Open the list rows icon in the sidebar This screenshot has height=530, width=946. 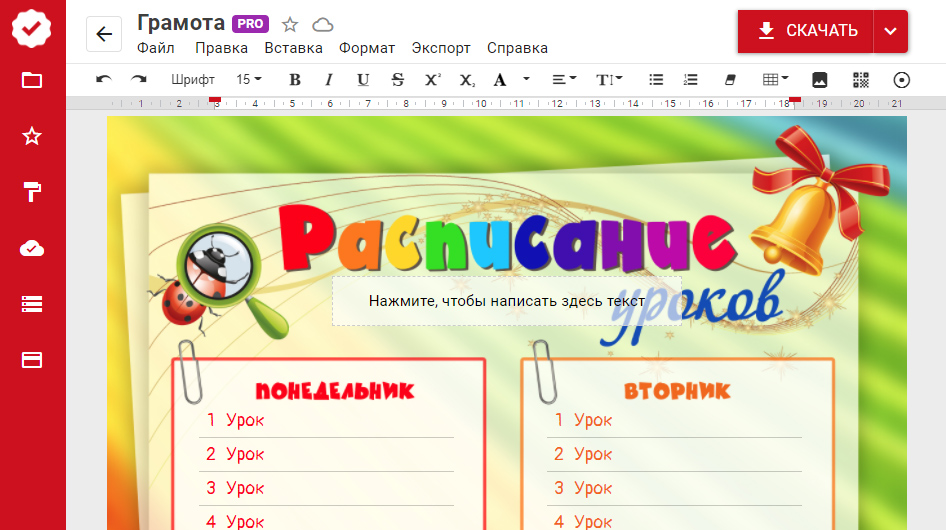31,304
